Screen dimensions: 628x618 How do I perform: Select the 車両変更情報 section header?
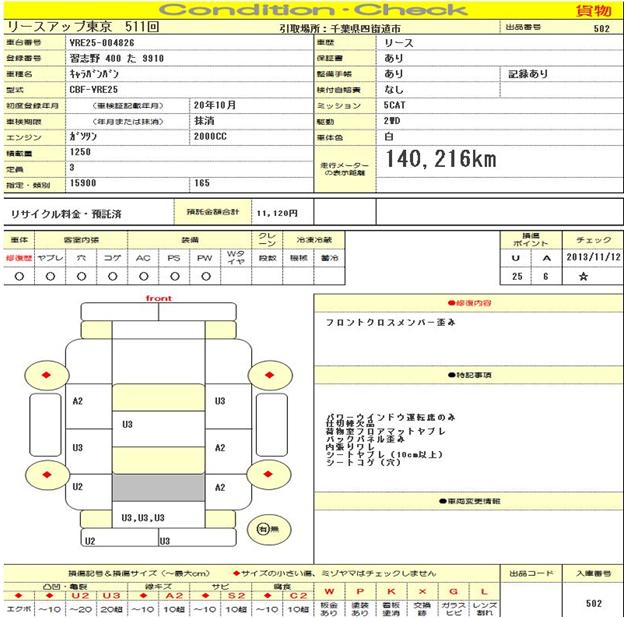click(x=466, y=502)
